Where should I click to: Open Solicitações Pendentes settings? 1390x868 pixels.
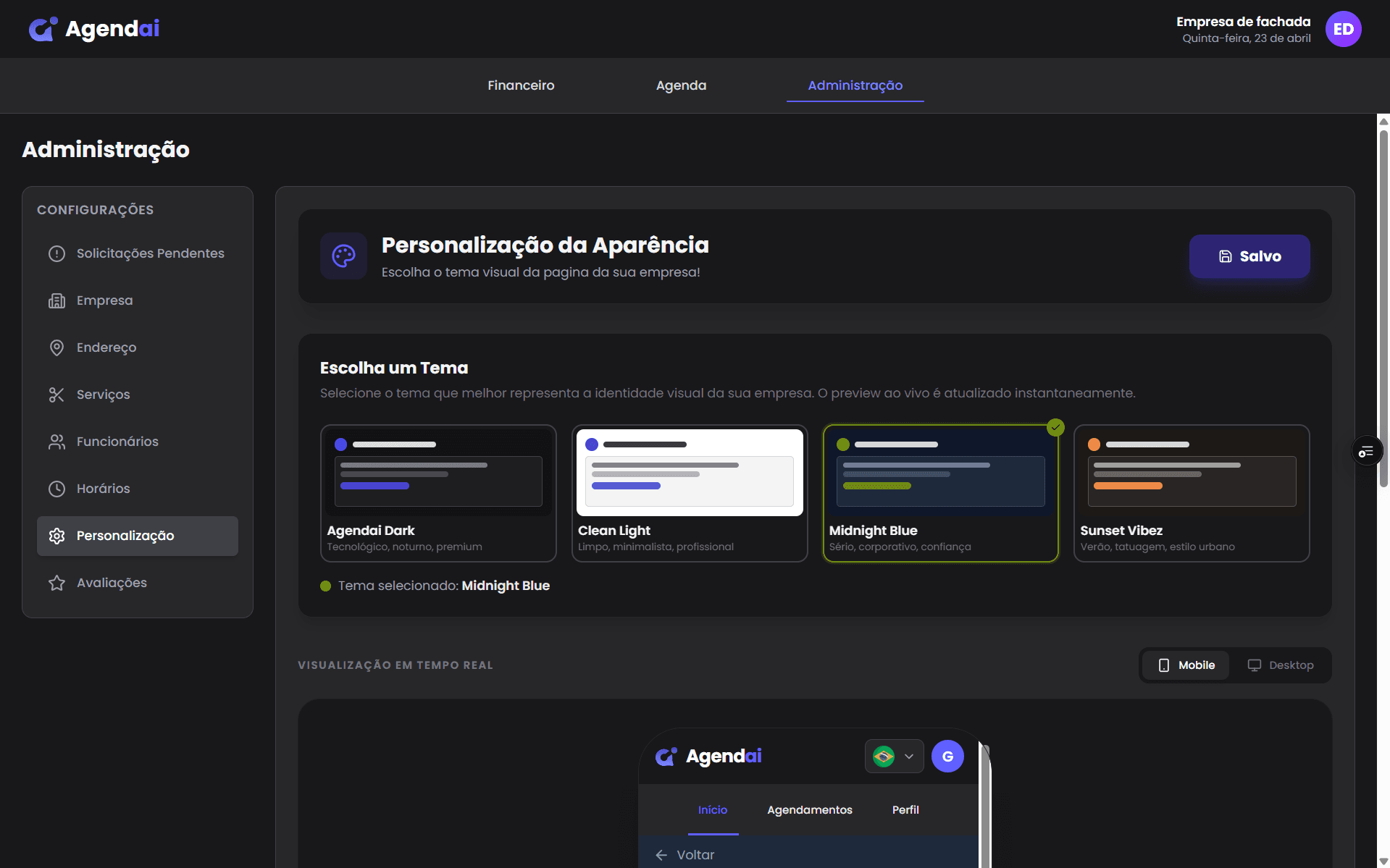[x=138, y=253]
